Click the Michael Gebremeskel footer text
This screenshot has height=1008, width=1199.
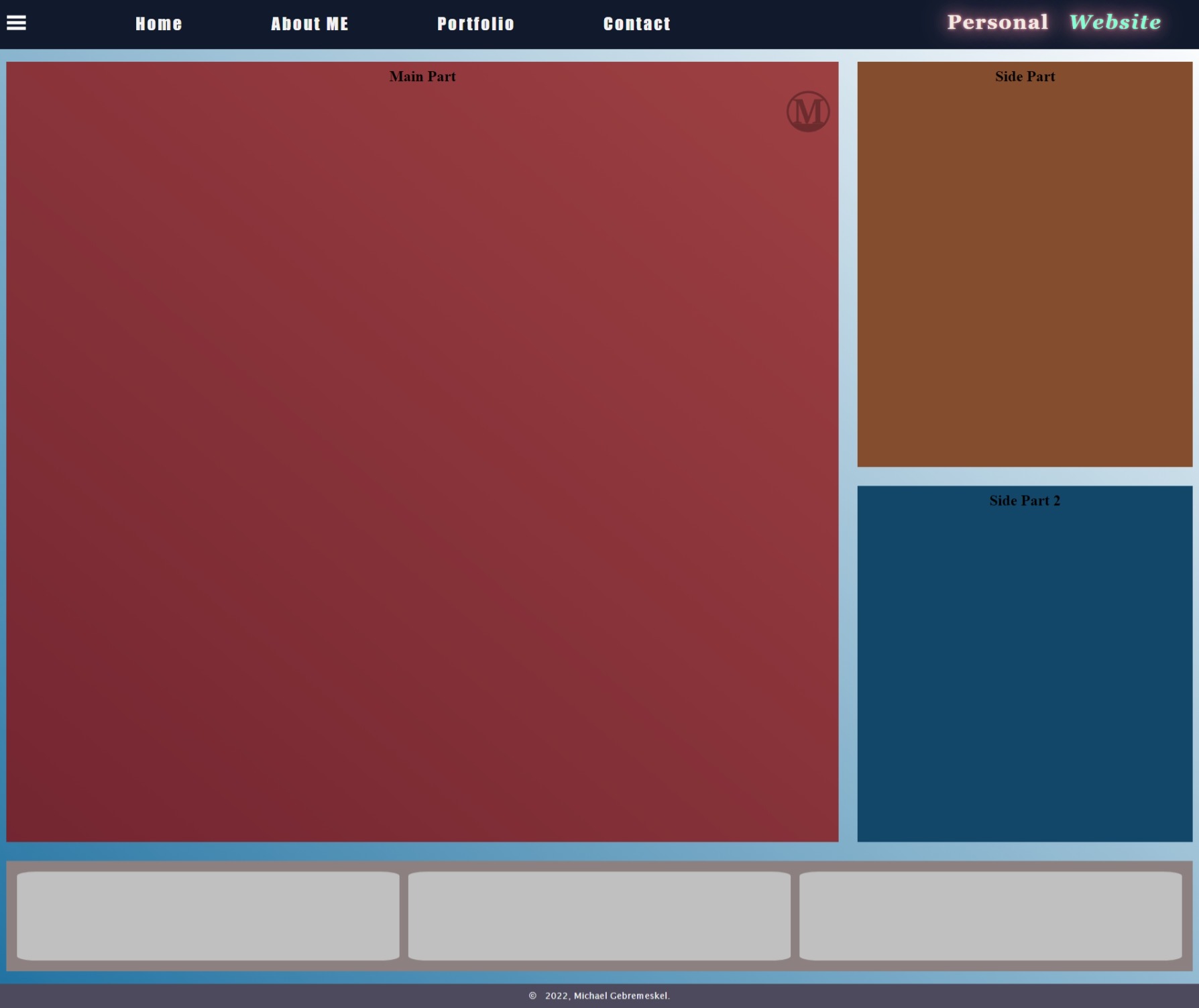point(622,996)
